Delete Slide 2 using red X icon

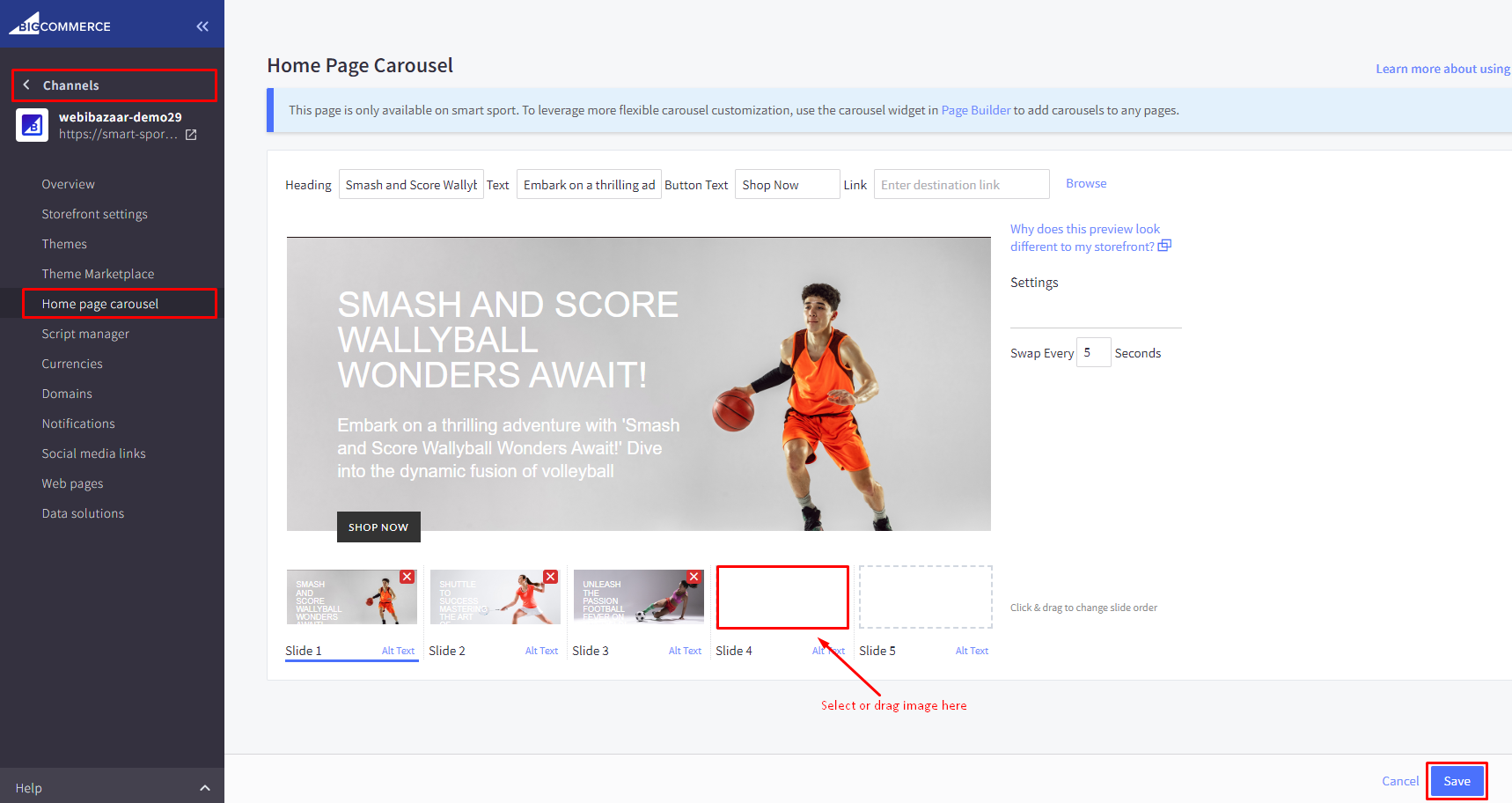(x=550, y=577)
